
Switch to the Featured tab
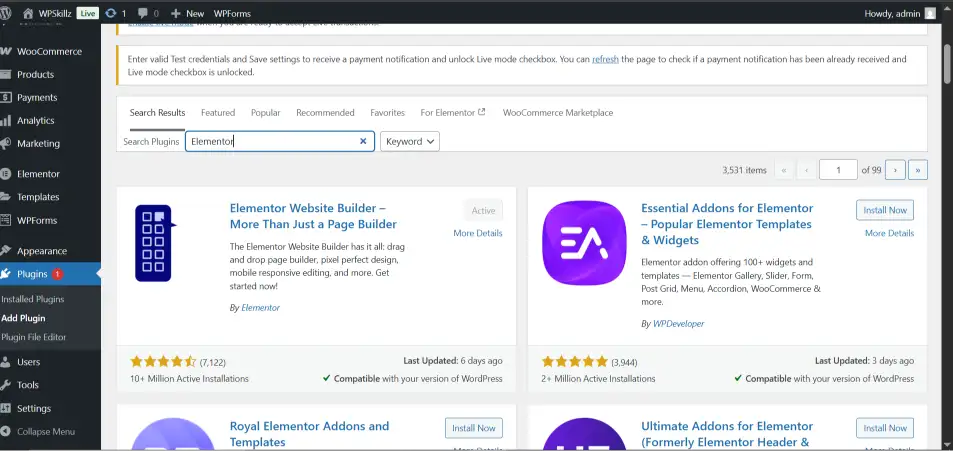click(x=218, y=112)
